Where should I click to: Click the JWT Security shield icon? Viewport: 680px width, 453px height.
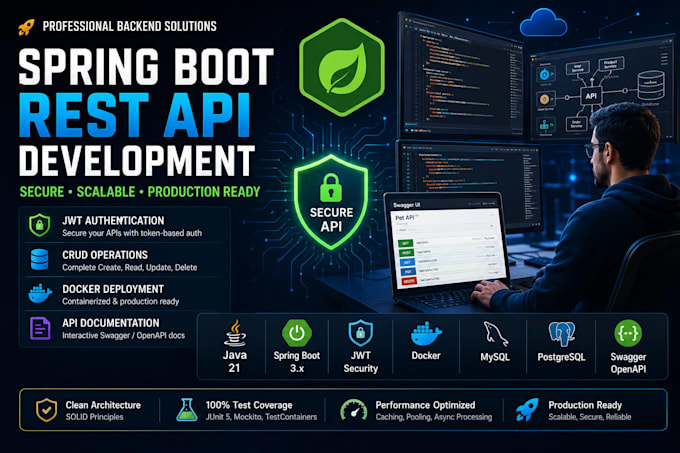tap(360, 333)
